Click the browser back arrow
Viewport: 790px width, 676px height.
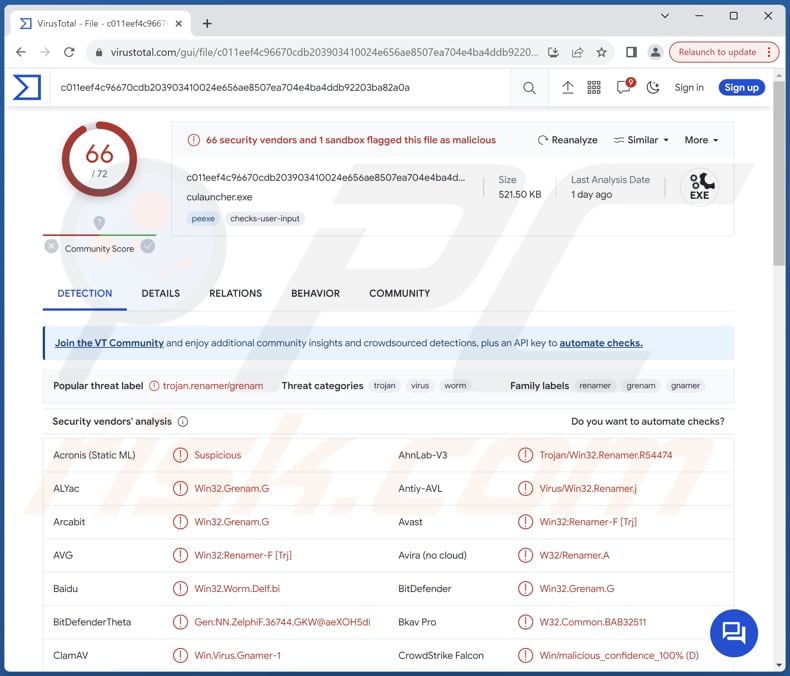[21, 52]
